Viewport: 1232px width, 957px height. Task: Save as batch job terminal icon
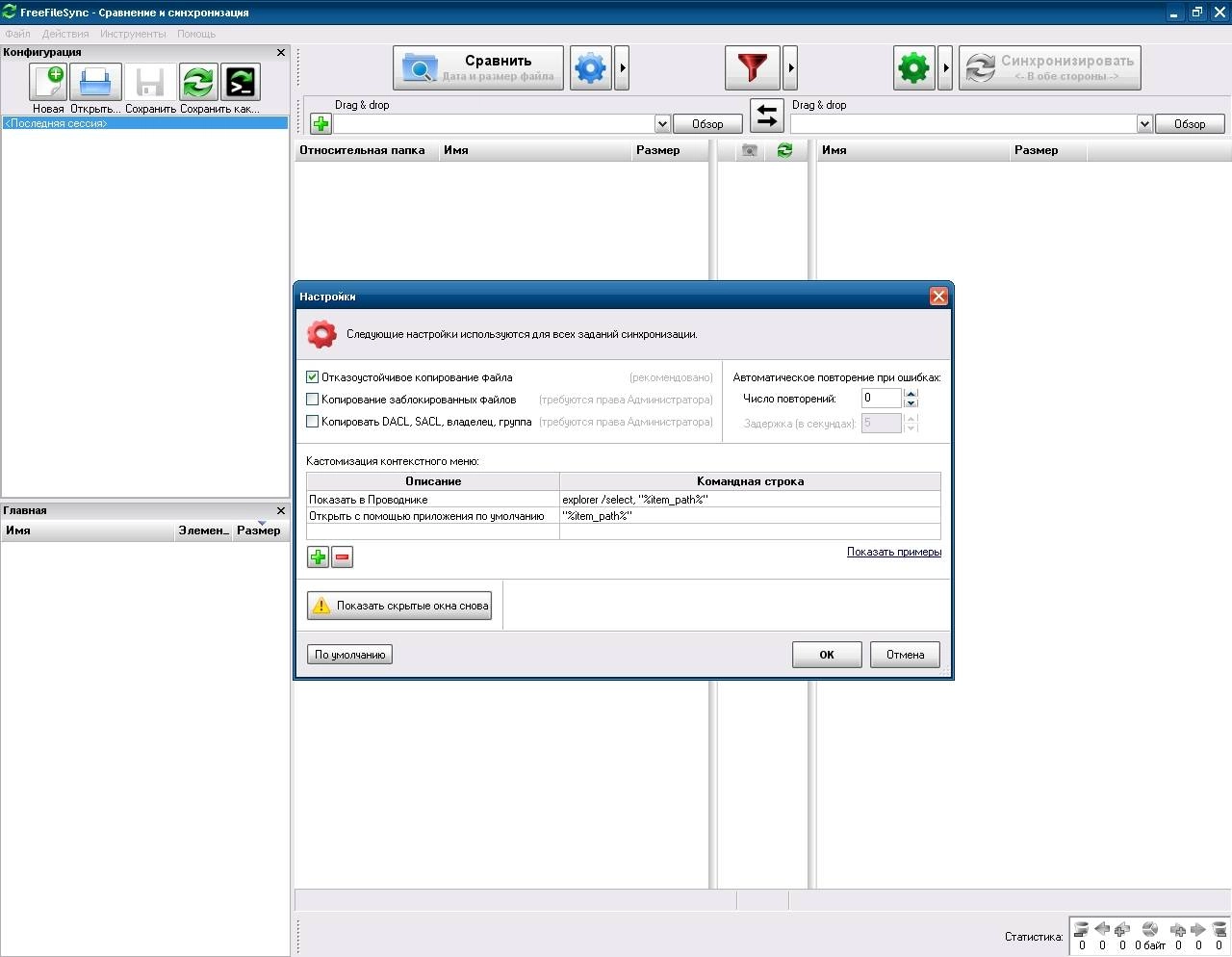coord(240,82)
